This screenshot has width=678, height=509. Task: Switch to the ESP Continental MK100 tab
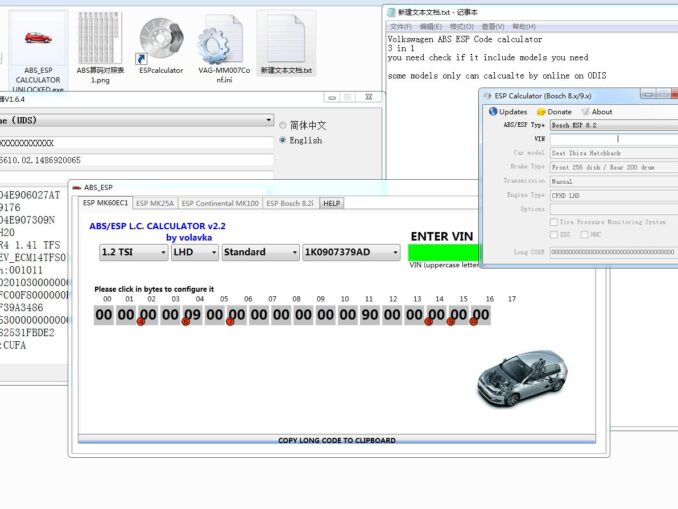point(220,203)
